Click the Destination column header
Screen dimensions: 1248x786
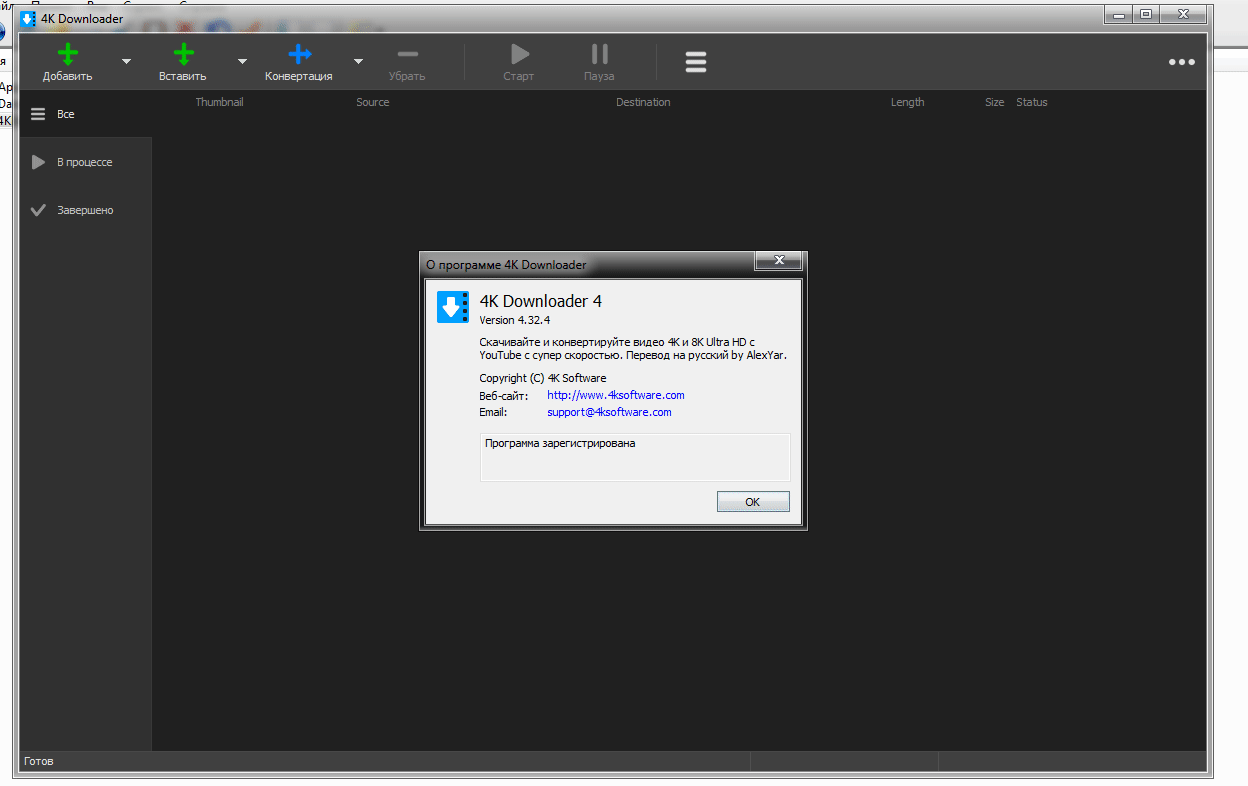[643, 102]
